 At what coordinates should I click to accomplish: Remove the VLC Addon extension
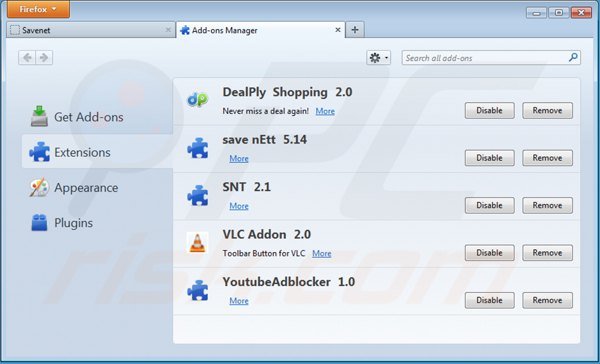(x=548, y=253)
